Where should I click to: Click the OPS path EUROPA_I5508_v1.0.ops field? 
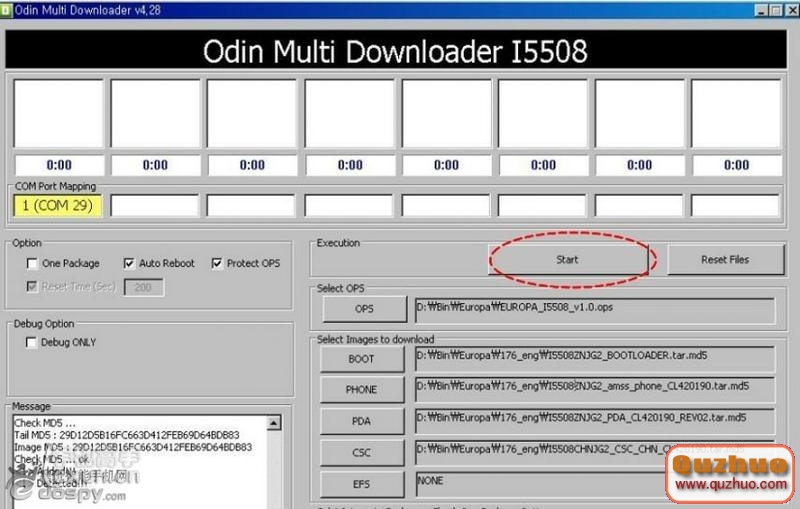pos(595,310)
